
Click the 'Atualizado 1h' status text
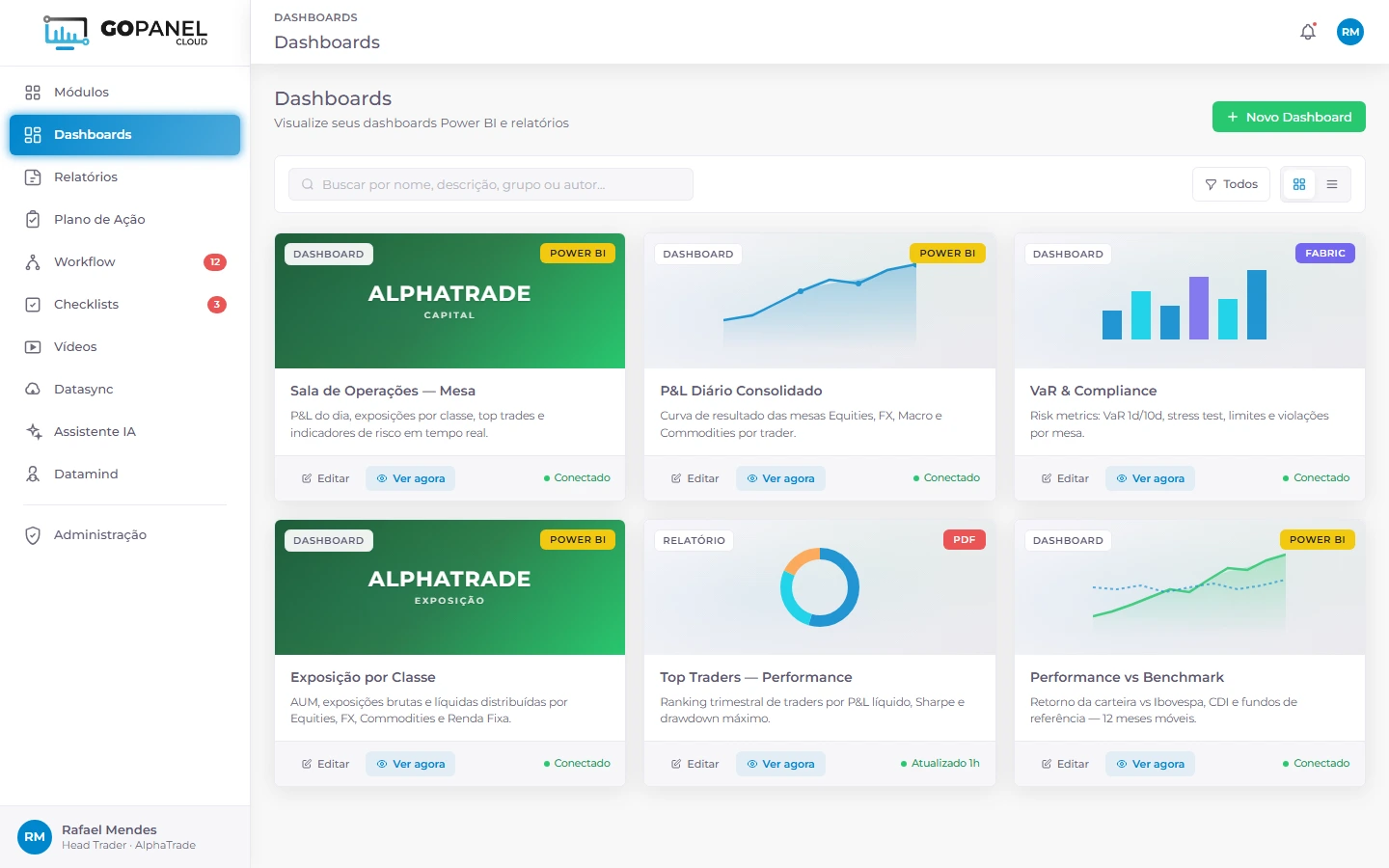pyautogui.click(x=945, y=764)
